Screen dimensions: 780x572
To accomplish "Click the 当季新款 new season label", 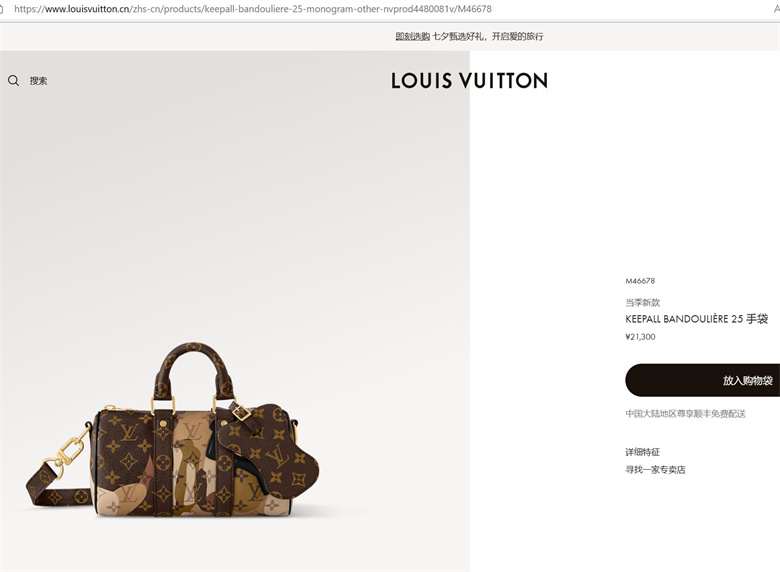I will [x=642, y=302].
